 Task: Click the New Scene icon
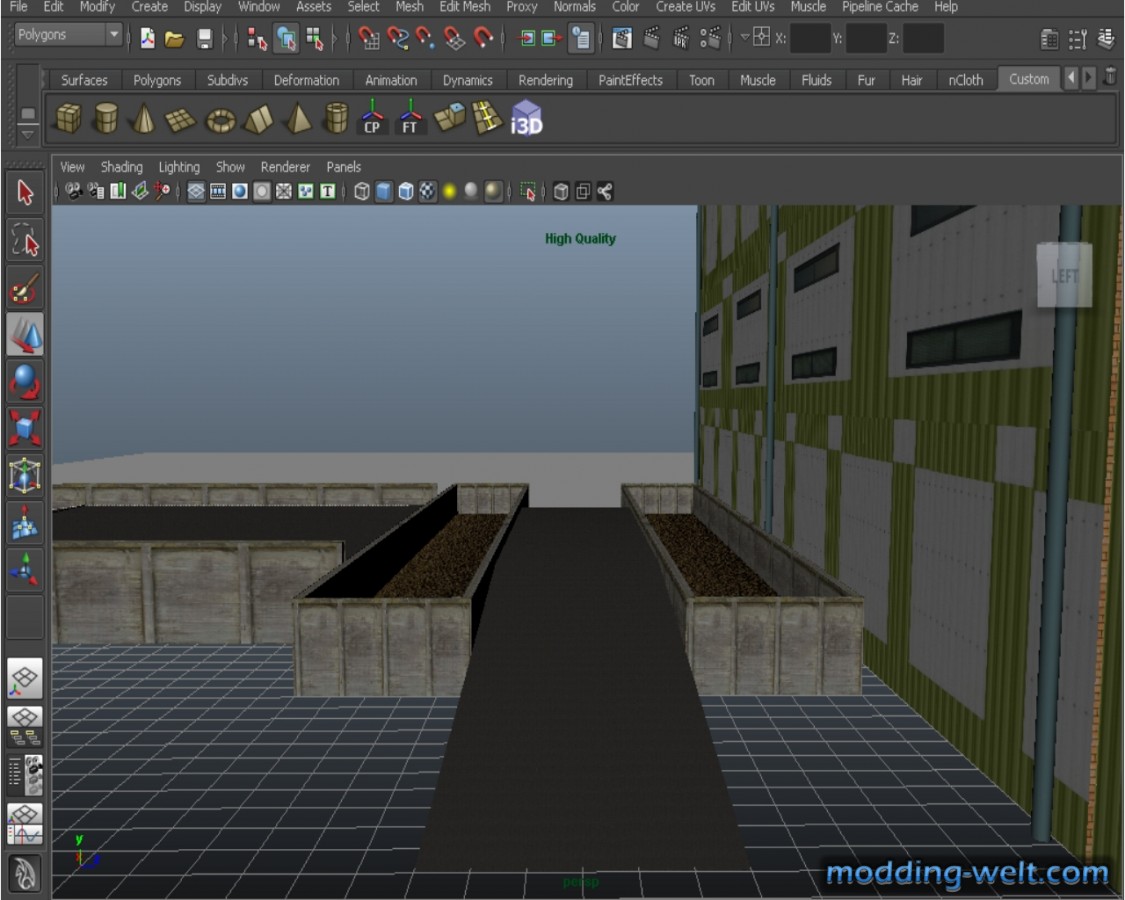click(147, 38)
